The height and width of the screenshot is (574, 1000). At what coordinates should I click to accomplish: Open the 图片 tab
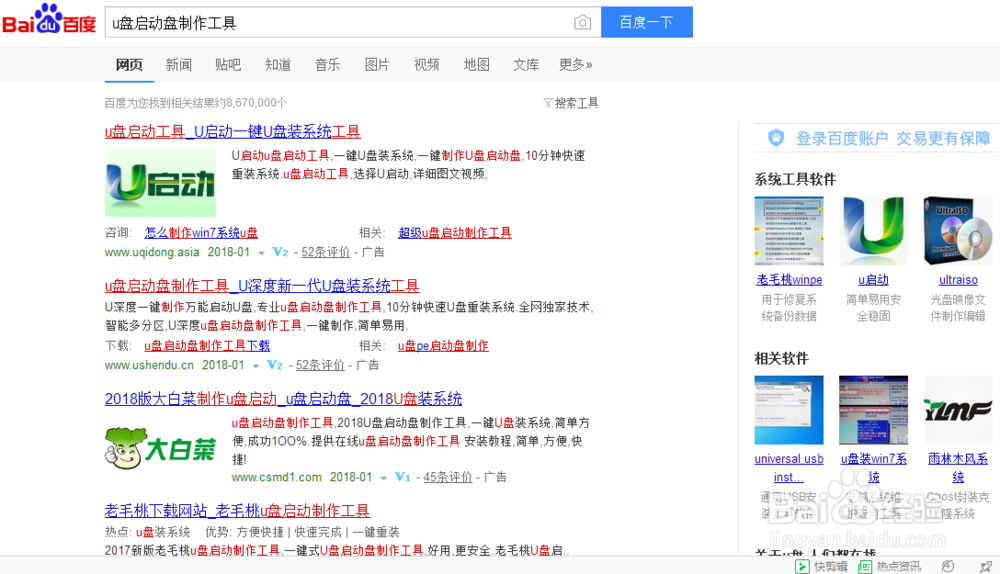click(377, 65)
